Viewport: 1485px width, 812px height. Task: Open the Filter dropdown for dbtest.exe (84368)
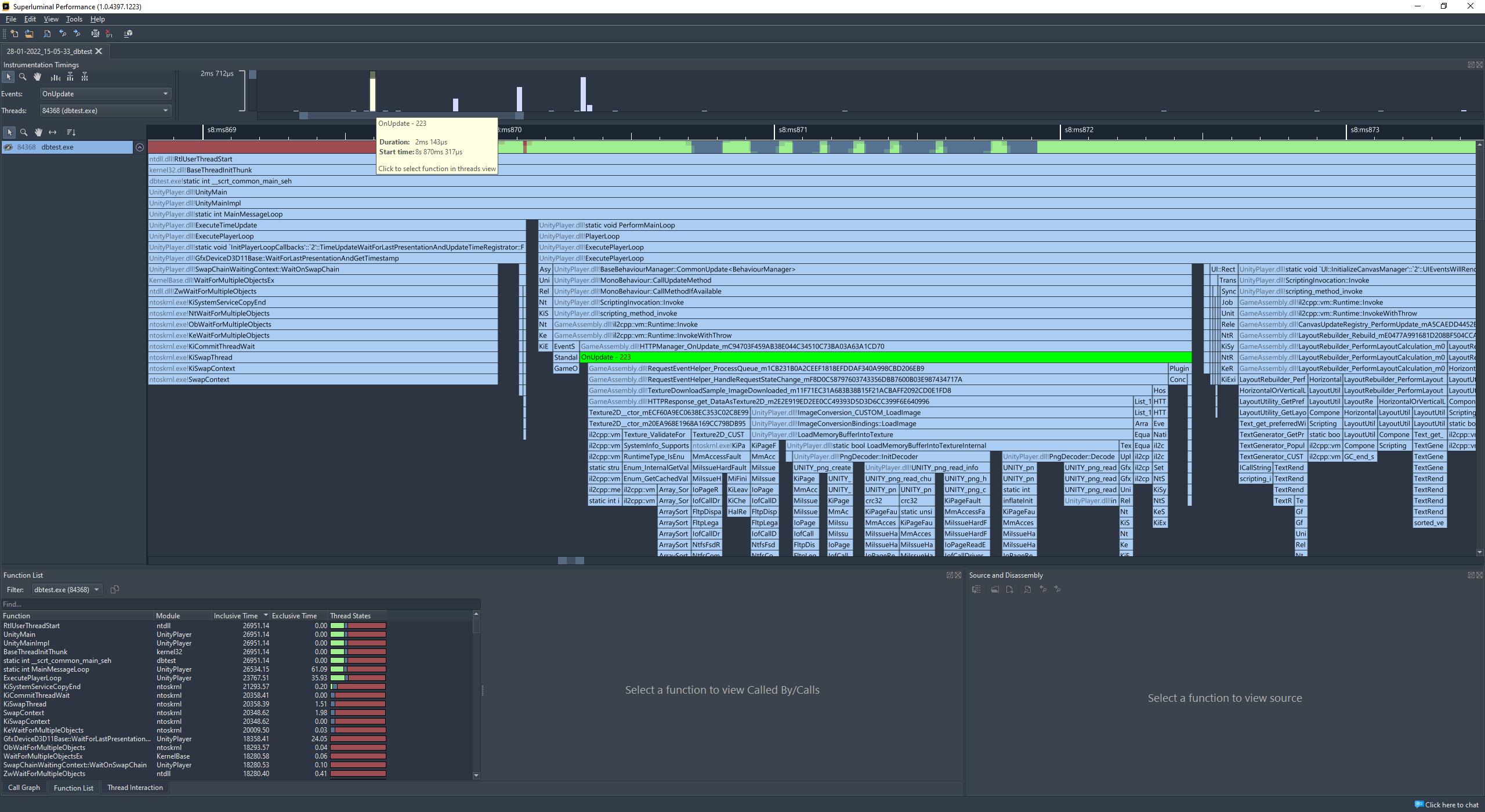tap(66, 590)
